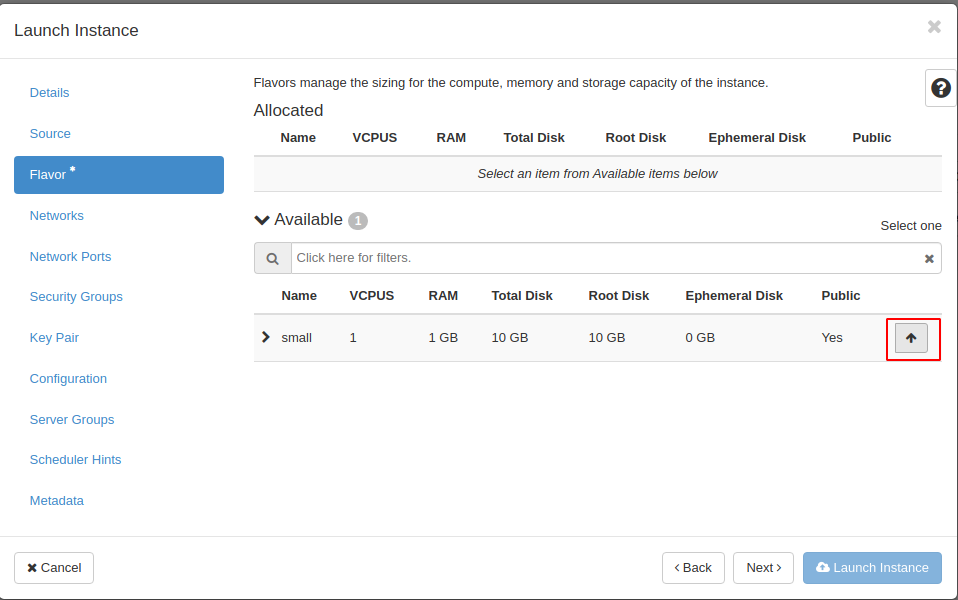Click the Cancel button

click(54, 568)
